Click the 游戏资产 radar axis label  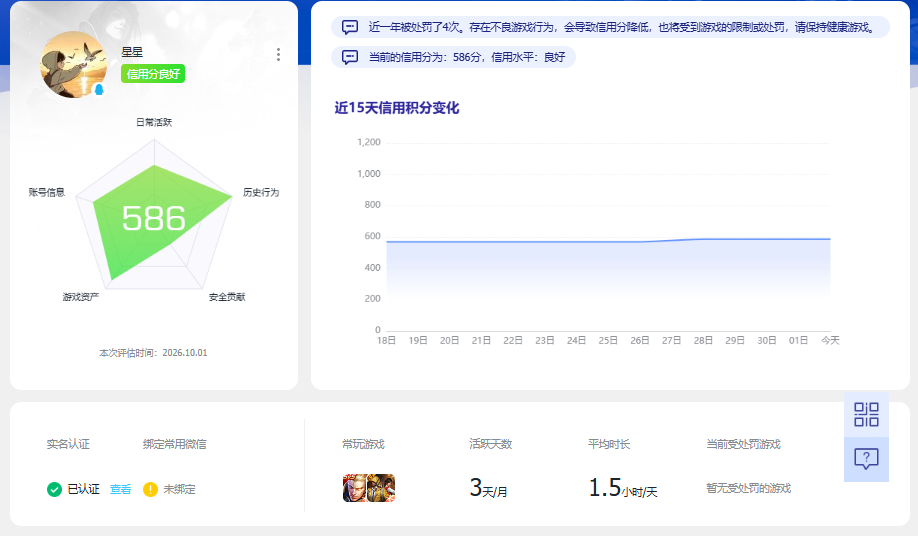pos(81,297)
